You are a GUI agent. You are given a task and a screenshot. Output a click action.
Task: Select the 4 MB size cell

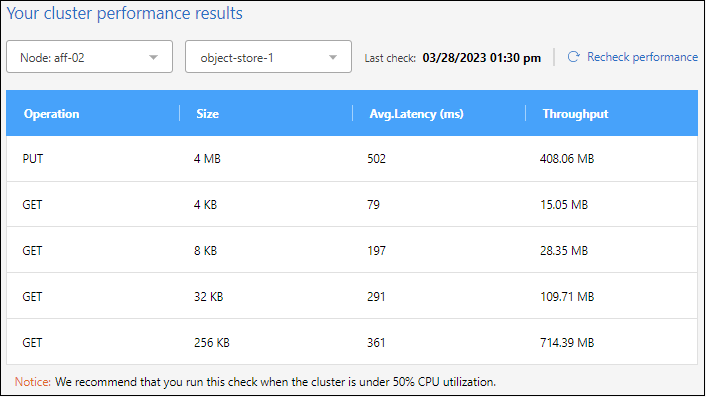click(x=208, y=159)
